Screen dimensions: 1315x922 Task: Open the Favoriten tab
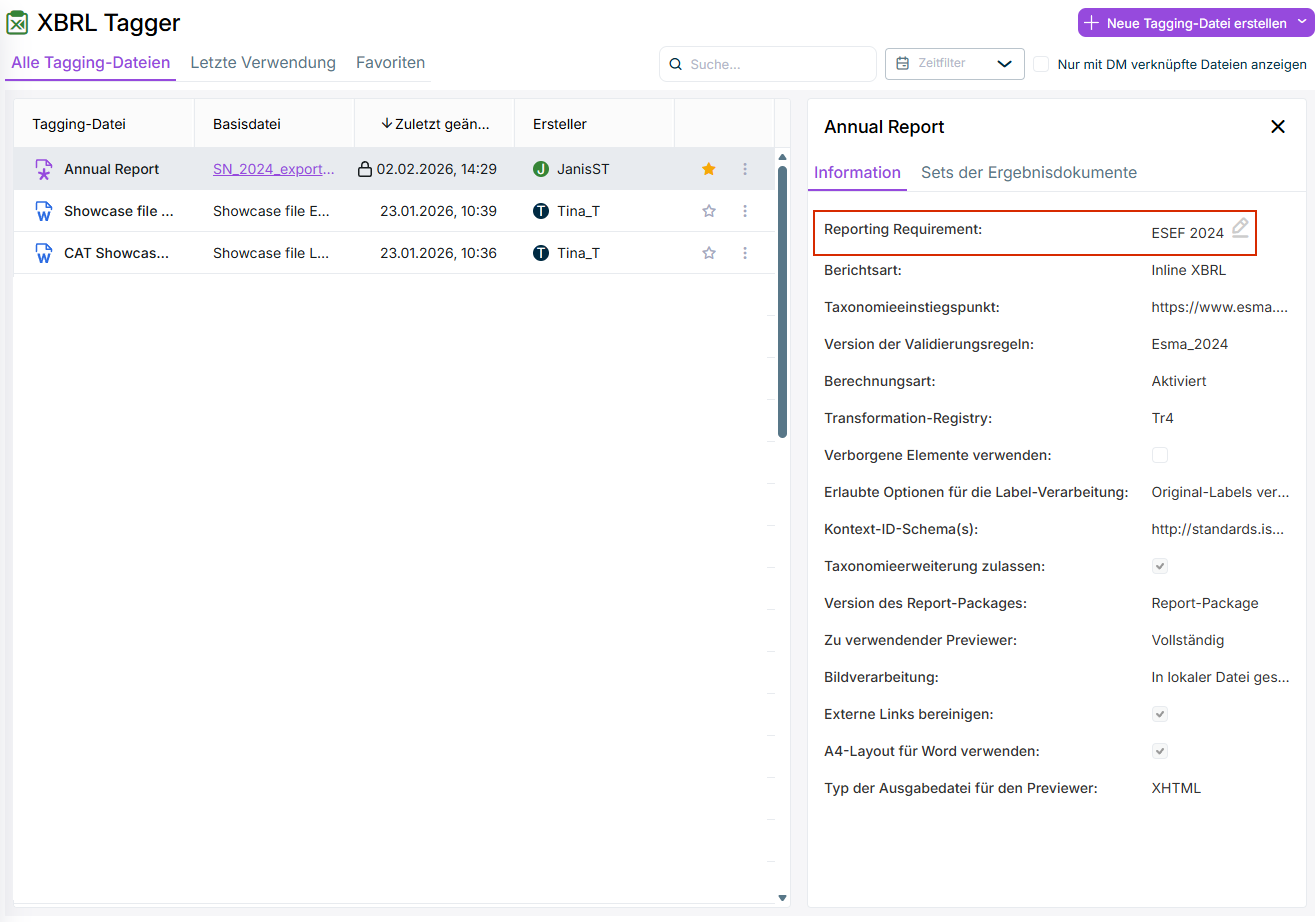click(391, 63)
